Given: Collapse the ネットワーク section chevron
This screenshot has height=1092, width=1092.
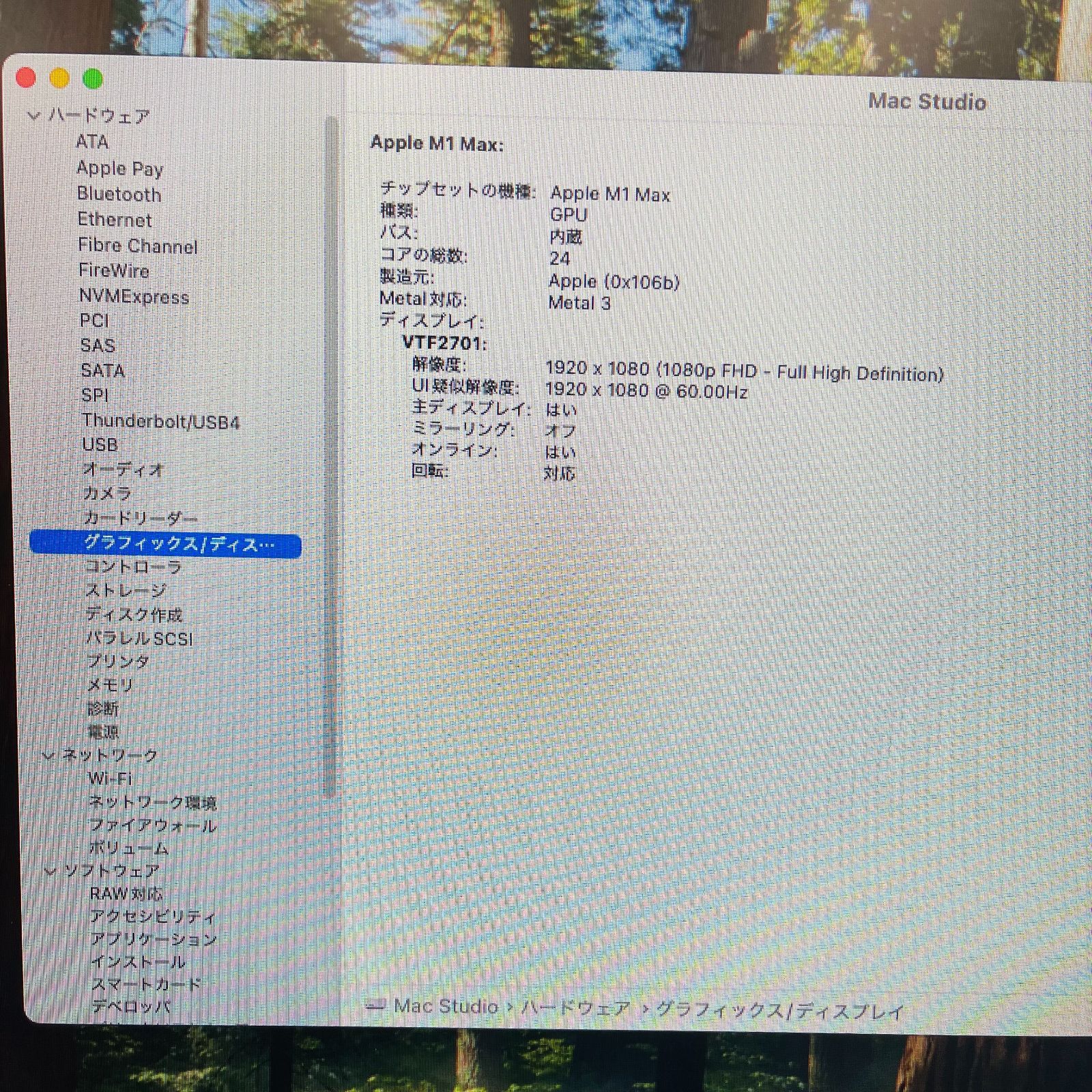Looking at the screenshot, I should (x=48, y=756).
